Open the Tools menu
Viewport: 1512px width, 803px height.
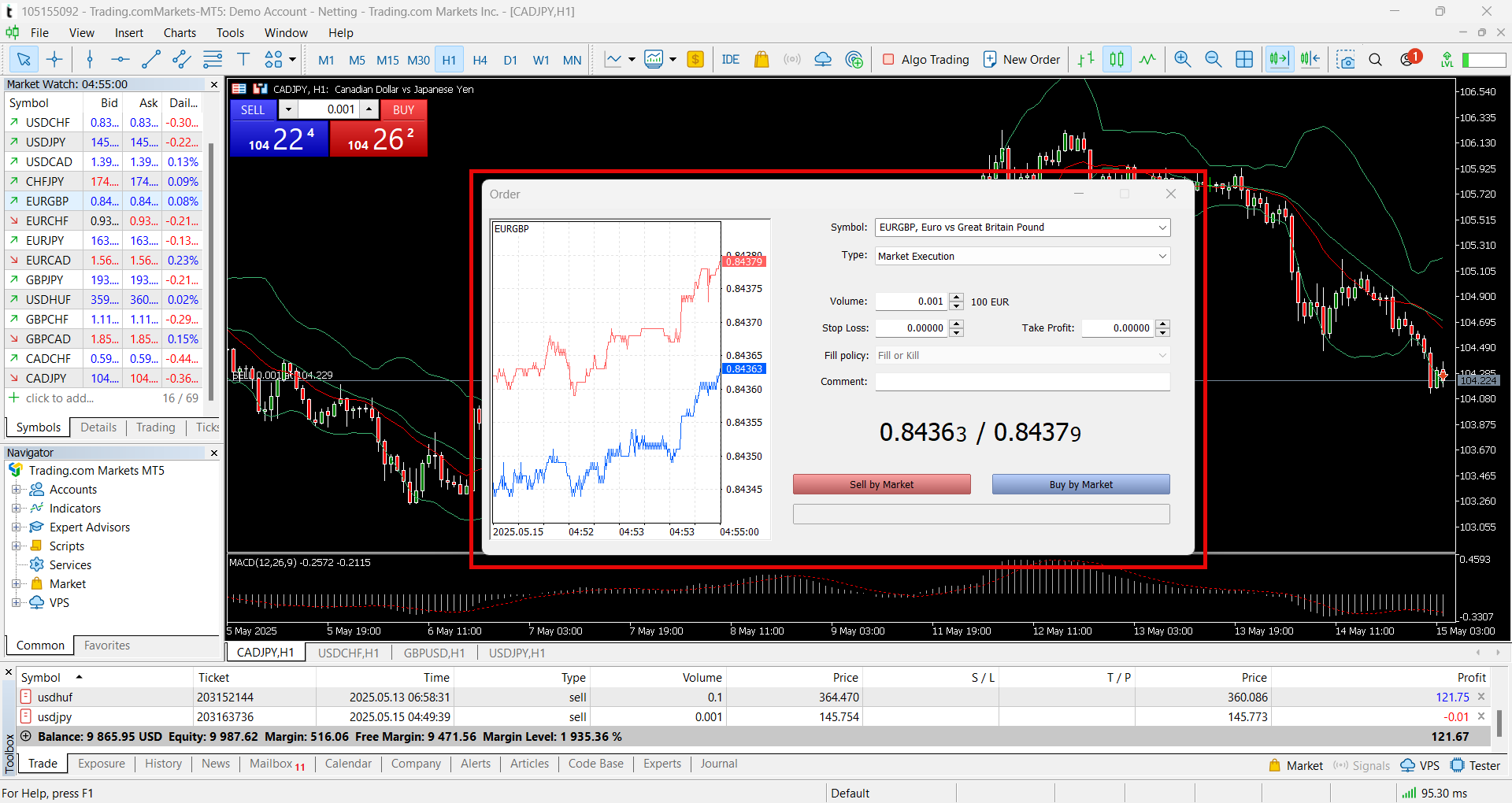click(230, 32)
